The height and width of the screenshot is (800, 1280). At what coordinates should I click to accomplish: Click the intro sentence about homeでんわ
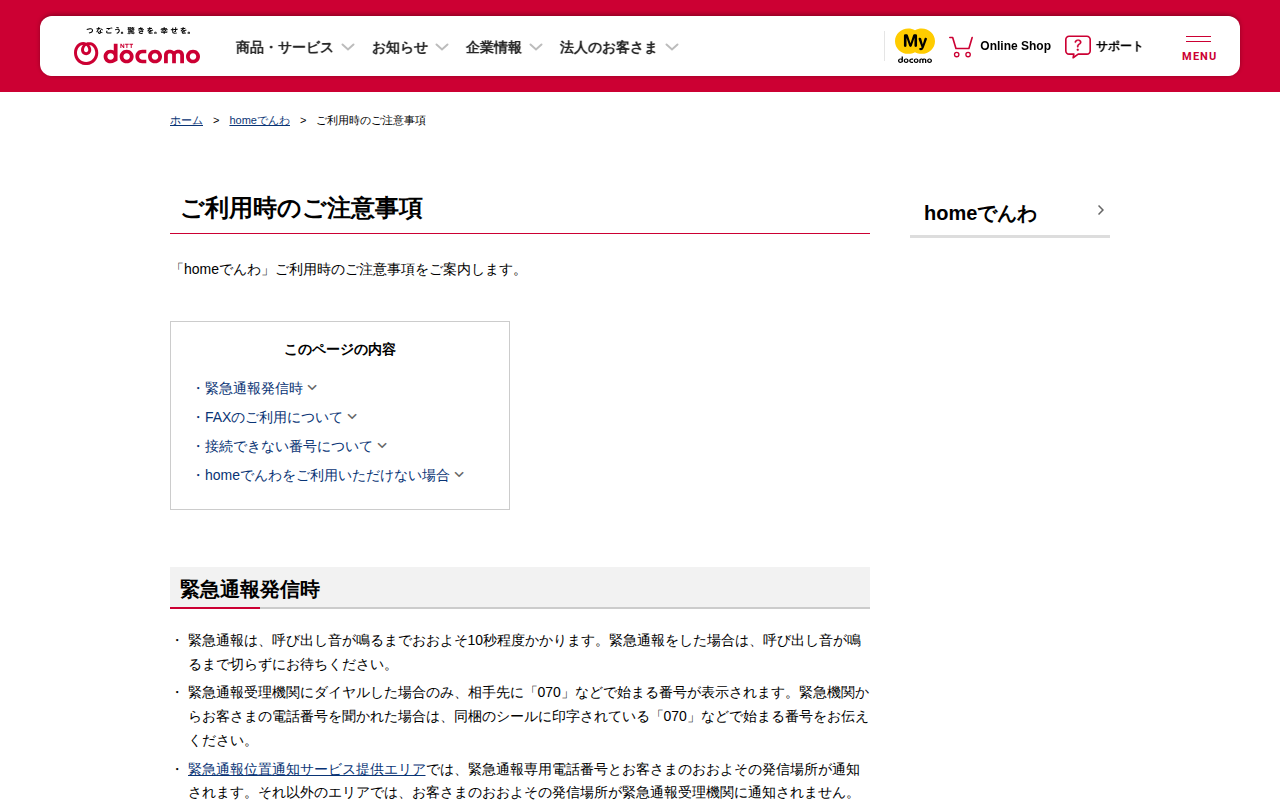[x=349, y=269]
